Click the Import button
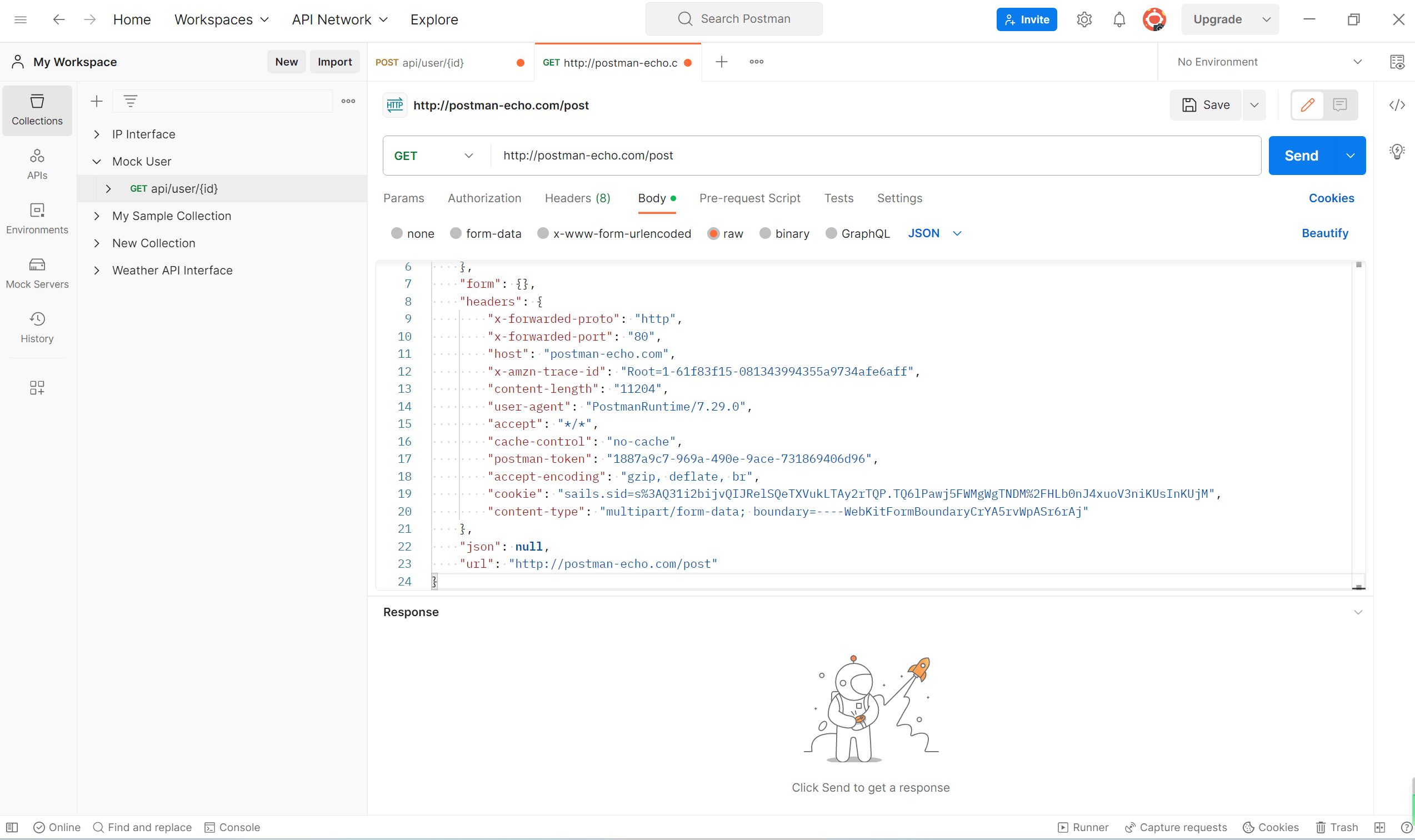This screenshot has height=840, width=1415. [334, 62]
